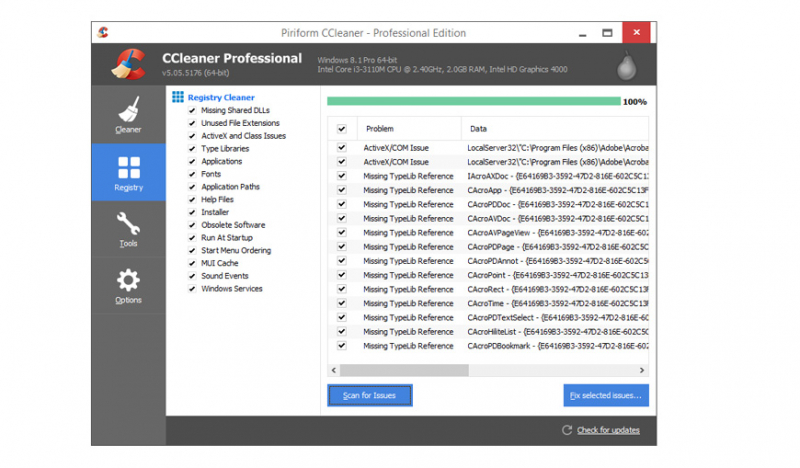Select the CAcroRect result row
800x468 pixels.
click(x=488, y=289)
